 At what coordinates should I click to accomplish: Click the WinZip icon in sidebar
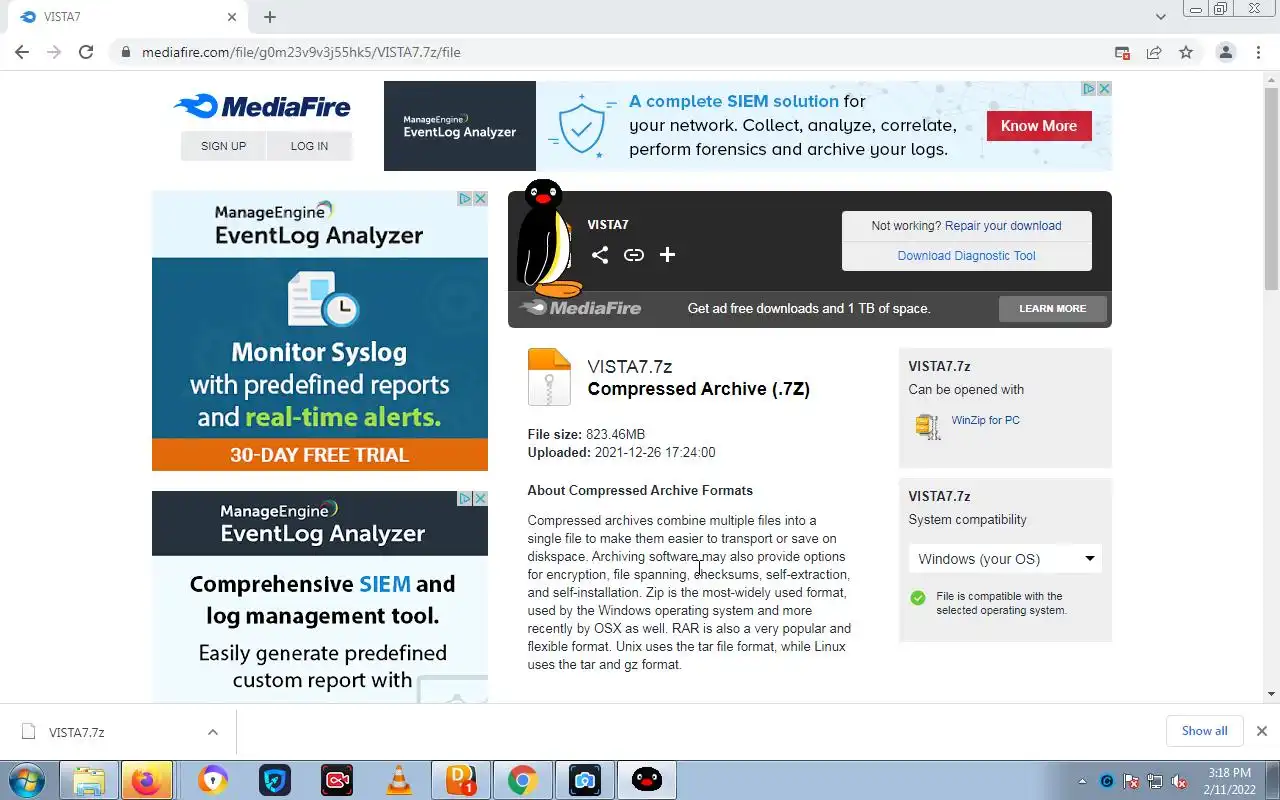pyautogui.click(x=928, y=426)
